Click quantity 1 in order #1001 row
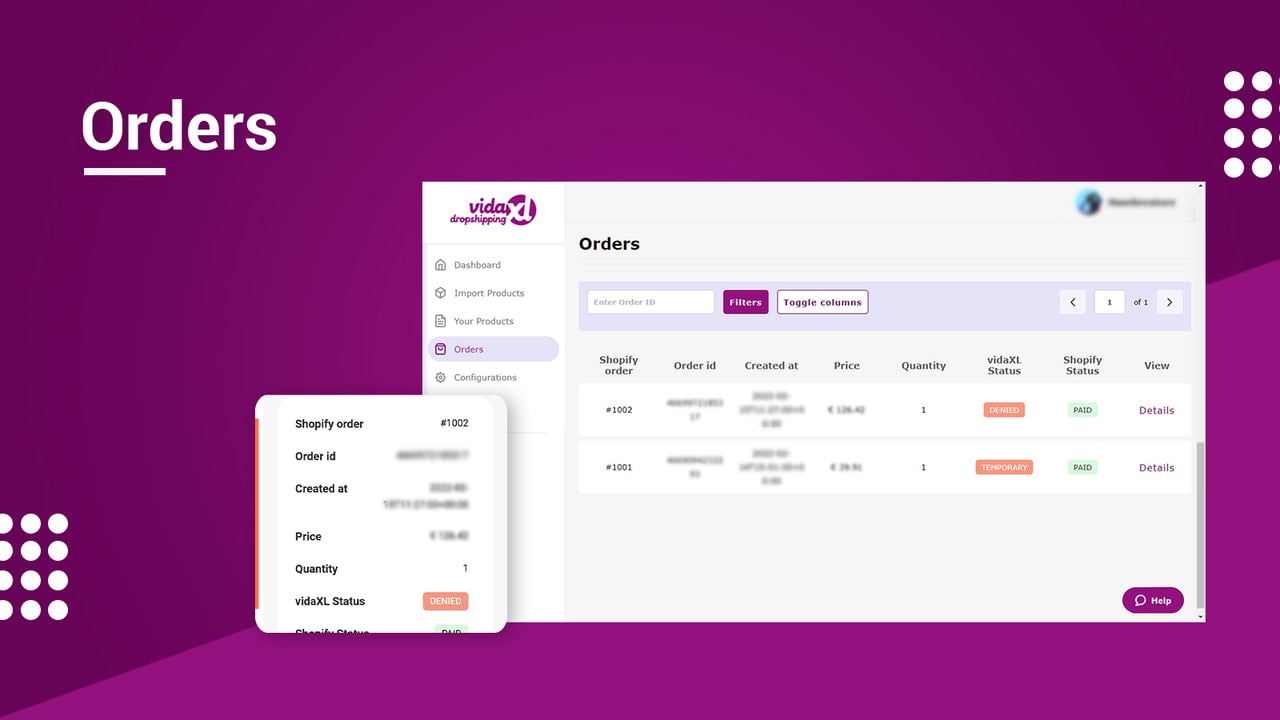Image resolution: width=1280 pixels, height=720 pixels. pos(924,467)
